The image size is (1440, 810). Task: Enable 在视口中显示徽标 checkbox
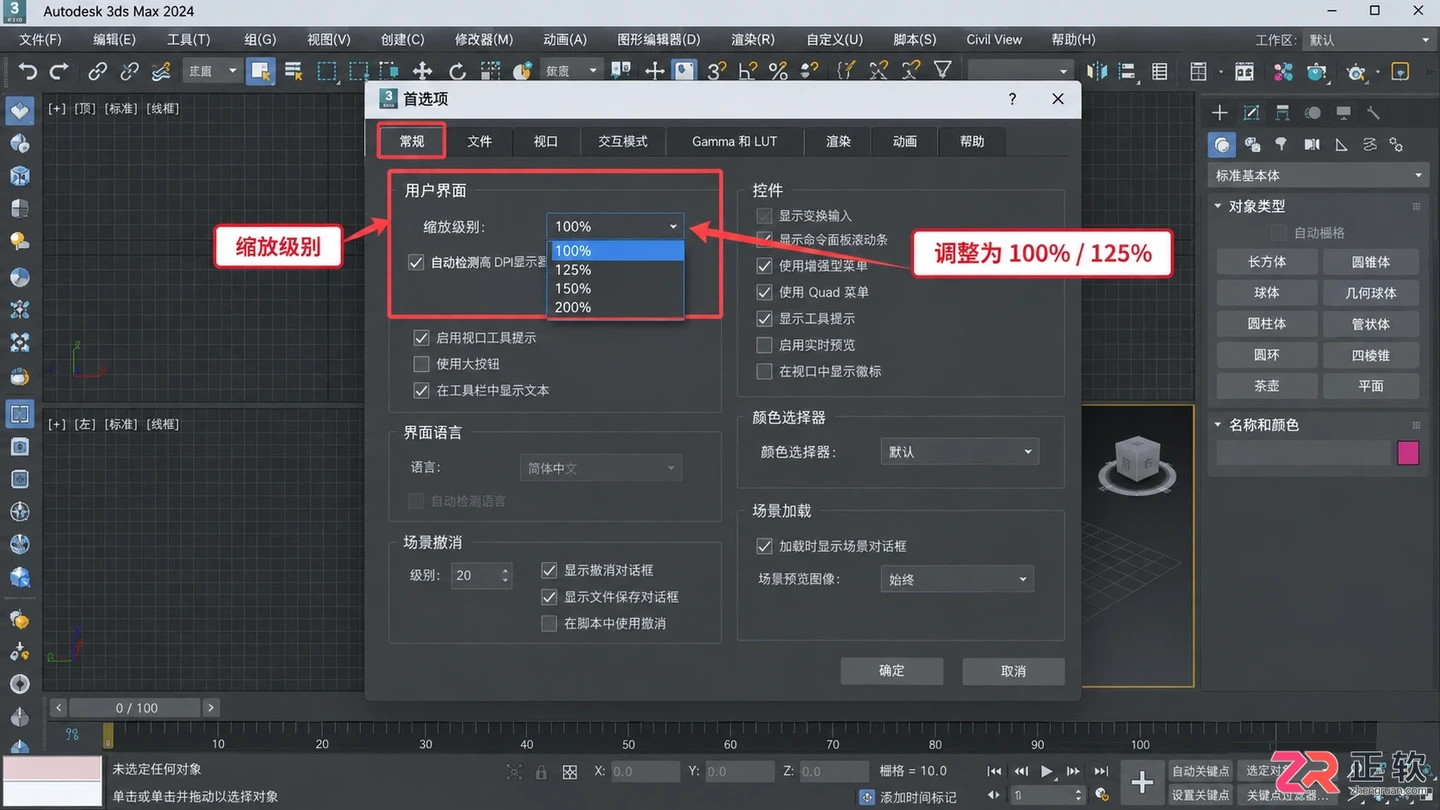[764, 371]
